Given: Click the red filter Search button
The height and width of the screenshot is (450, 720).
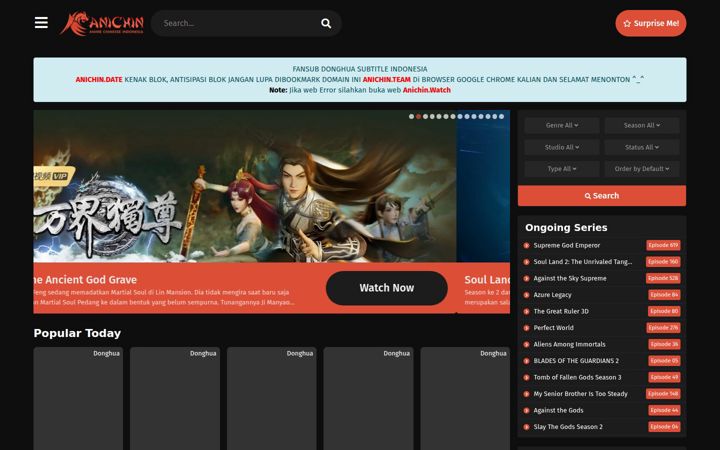Looking at the screenshot, I should coord(602,196).
